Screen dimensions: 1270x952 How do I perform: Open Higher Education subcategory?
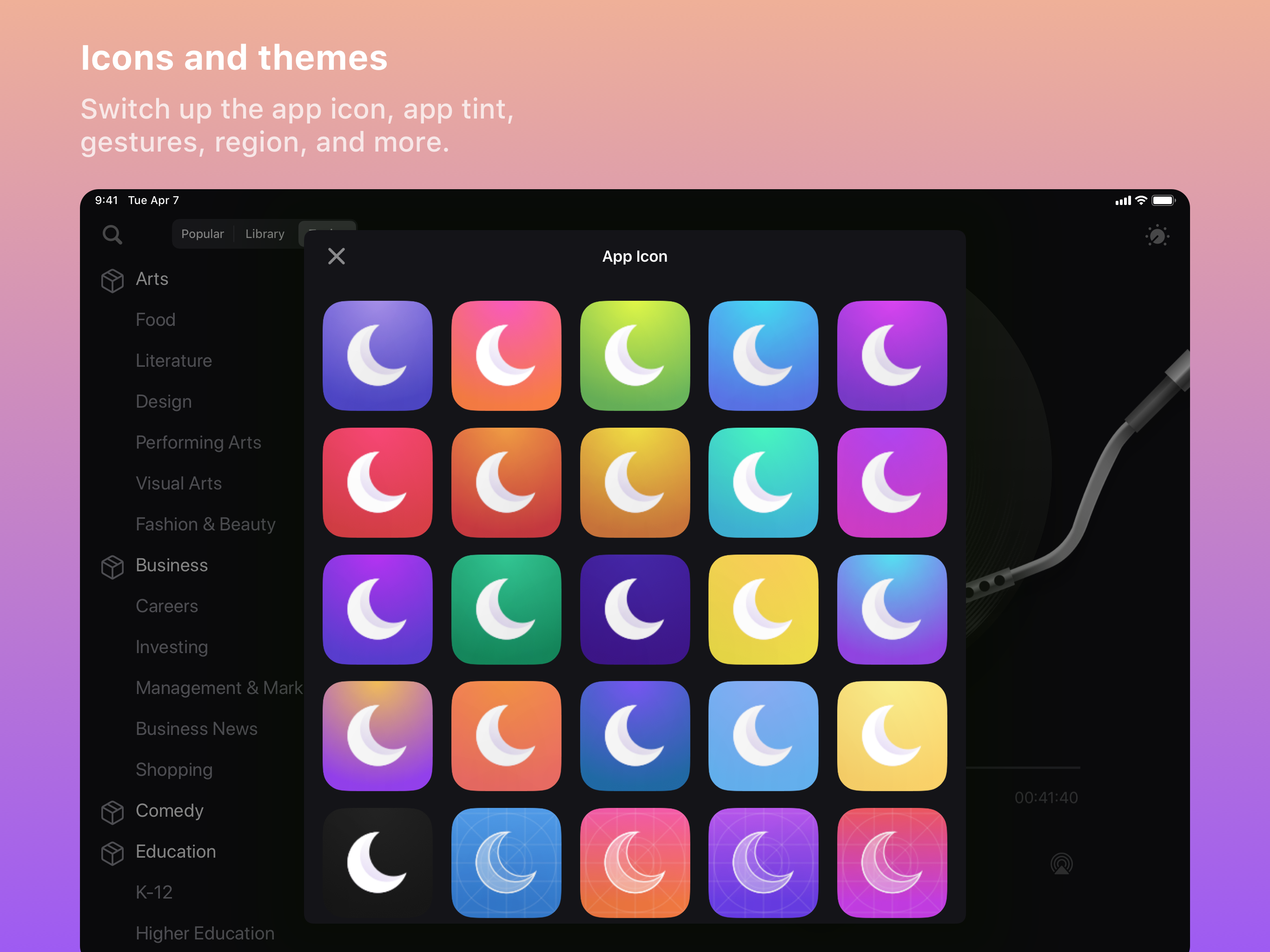pos(205,933)
